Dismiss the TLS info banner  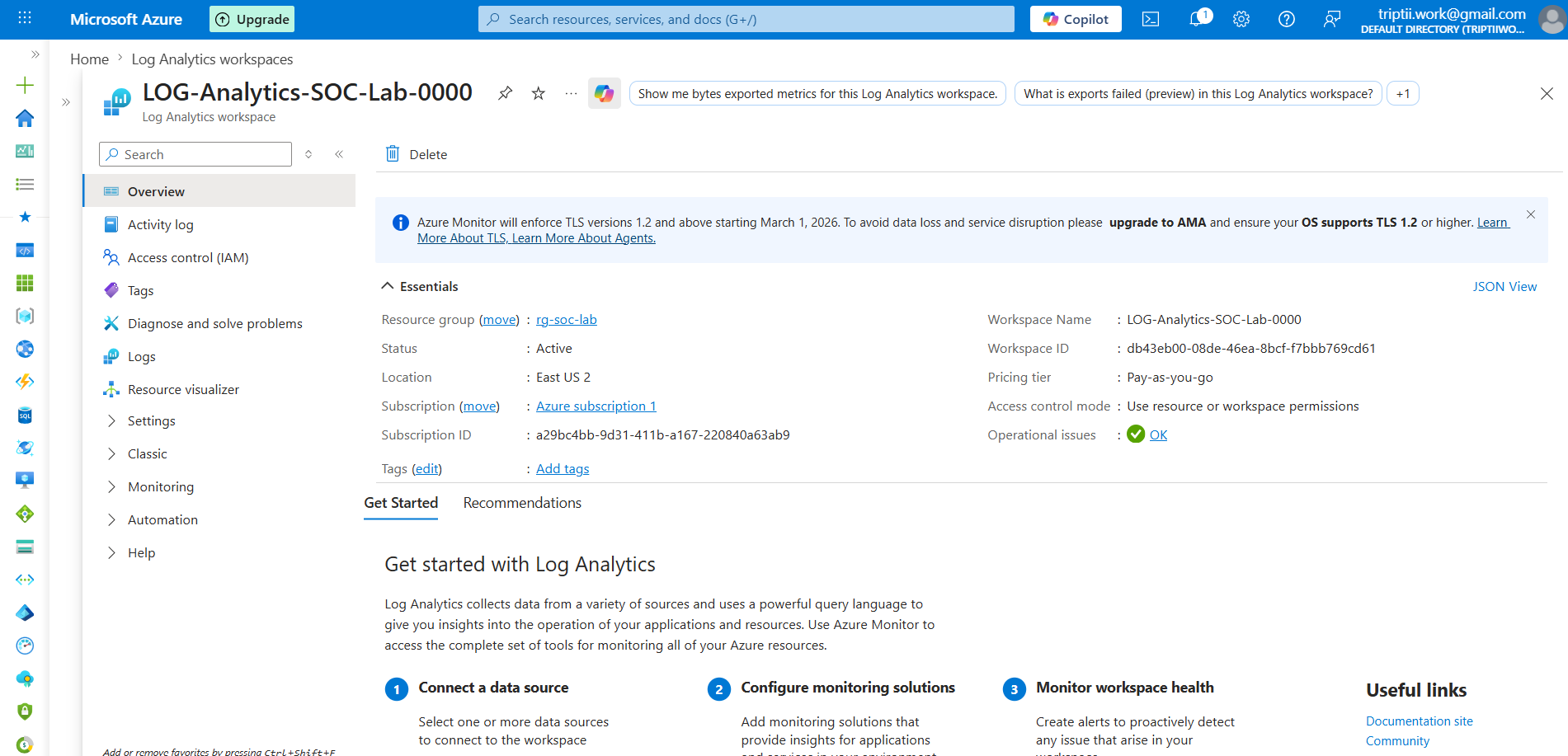click(x=1531, y=214)
